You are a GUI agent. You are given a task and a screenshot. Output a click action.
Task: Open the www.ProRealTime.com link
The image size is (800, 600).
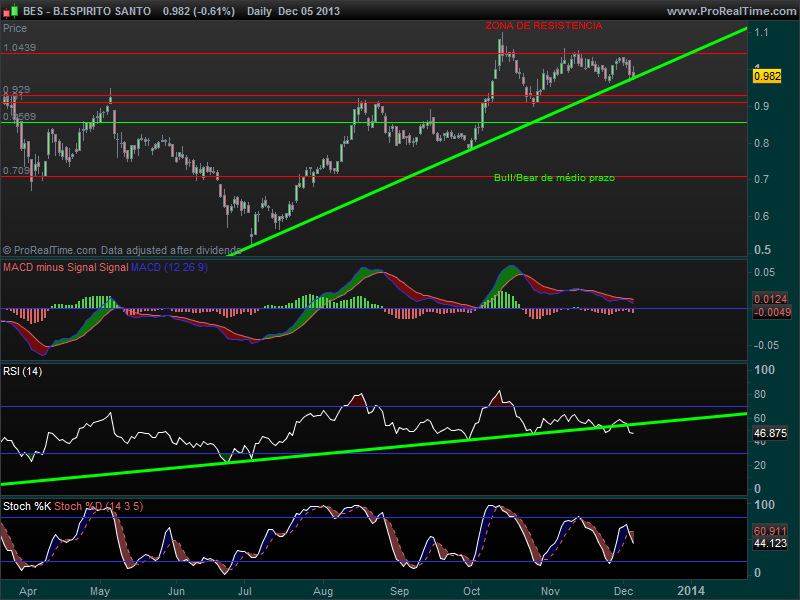(x=732, y=11)
